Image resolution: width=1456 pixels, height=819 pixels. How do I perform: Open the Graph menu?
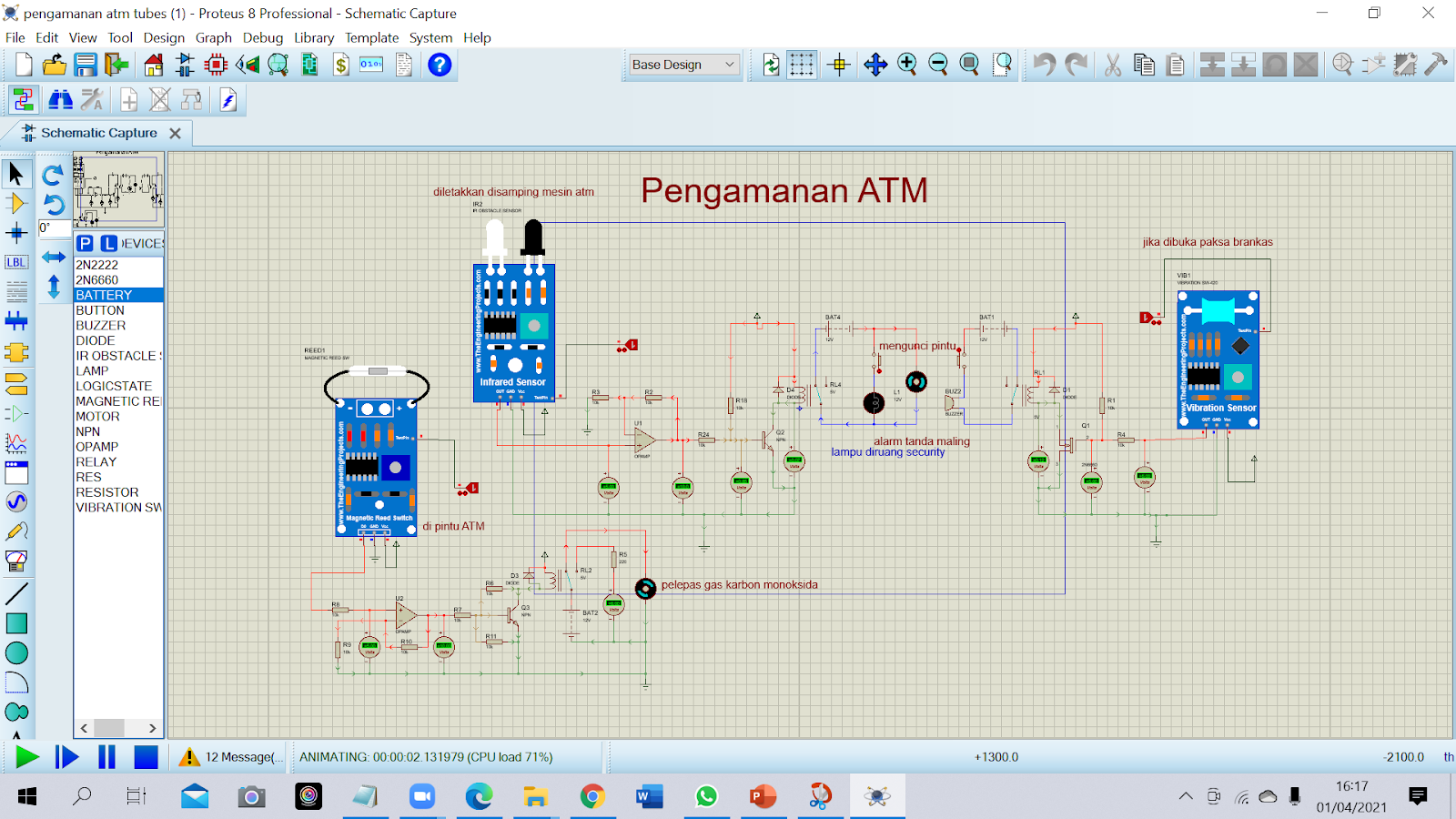tap(213, 37)
